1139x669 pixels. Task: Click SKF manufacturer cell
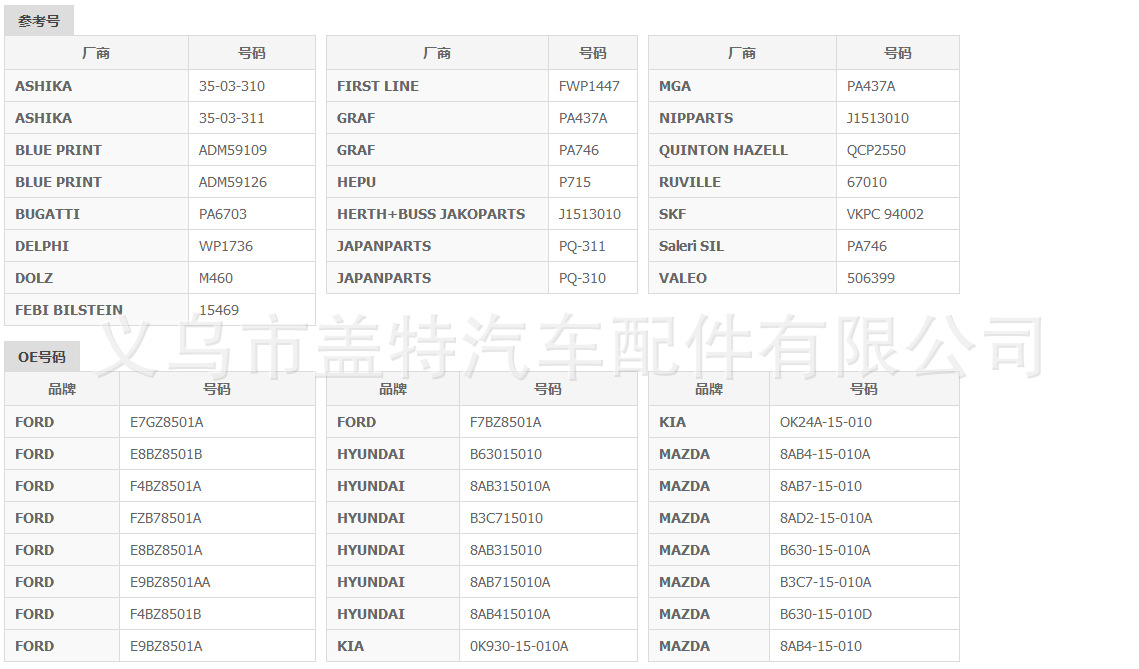pyautogui.click(x=742, y=214)
